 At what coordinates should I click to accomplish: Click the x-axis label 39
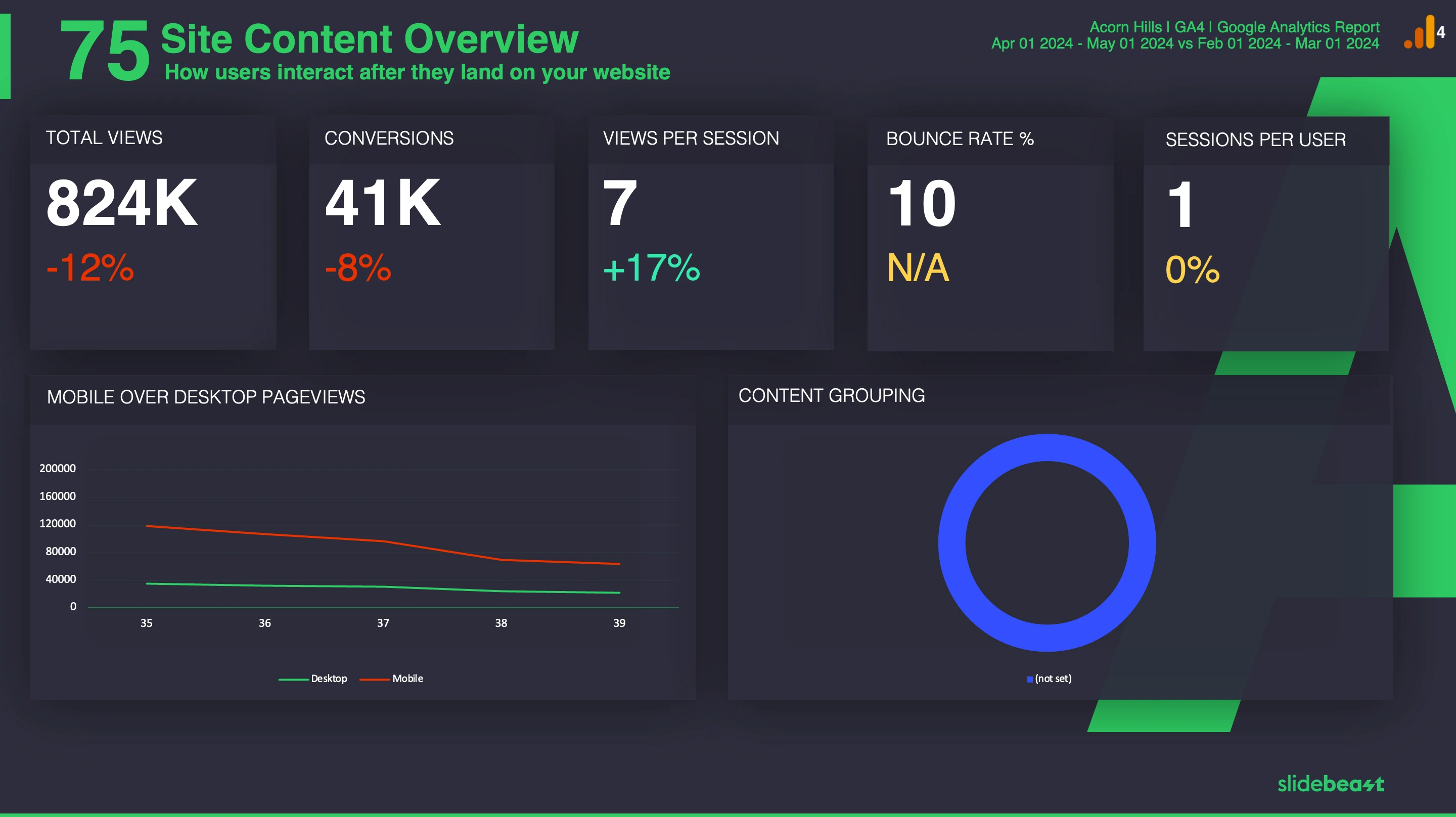619,623
